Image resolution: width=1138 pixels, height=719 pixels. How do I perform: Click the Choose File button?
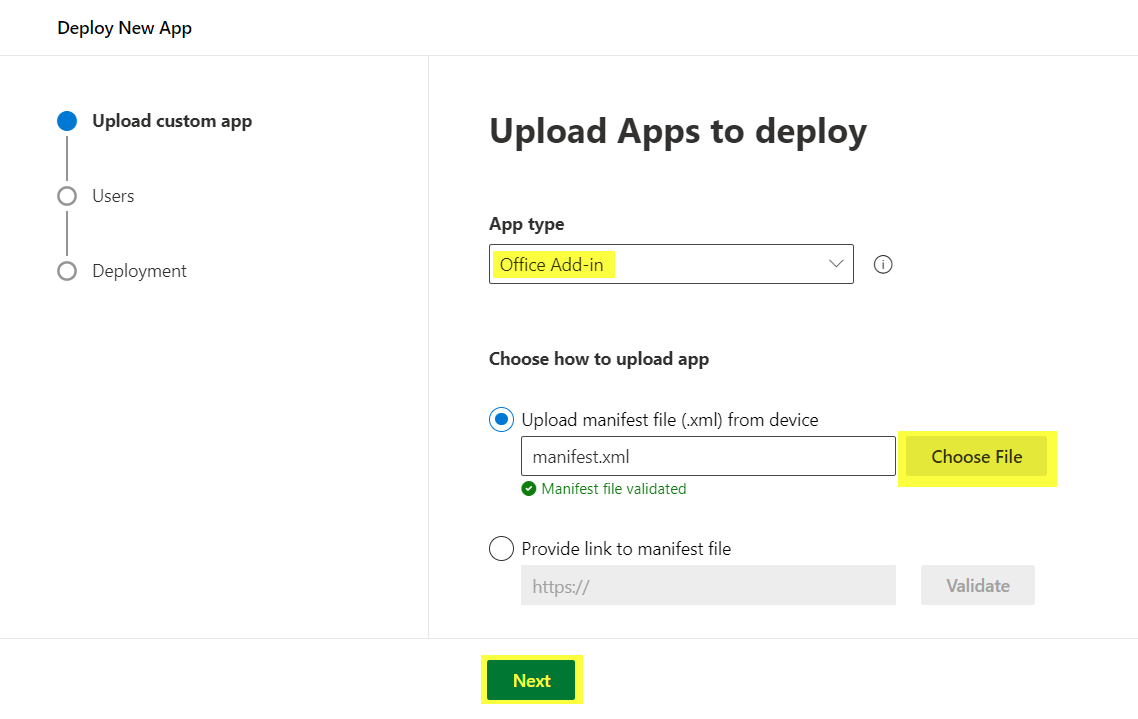976,456
